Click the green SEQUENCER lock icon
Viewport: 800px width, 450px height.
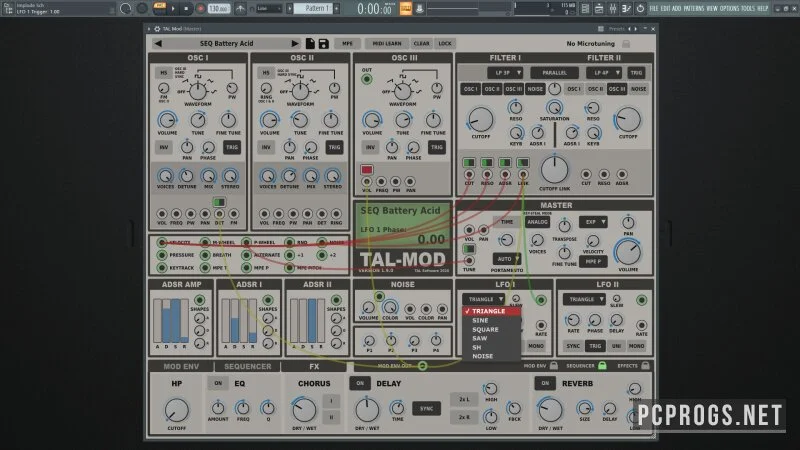tap(602, 365)
